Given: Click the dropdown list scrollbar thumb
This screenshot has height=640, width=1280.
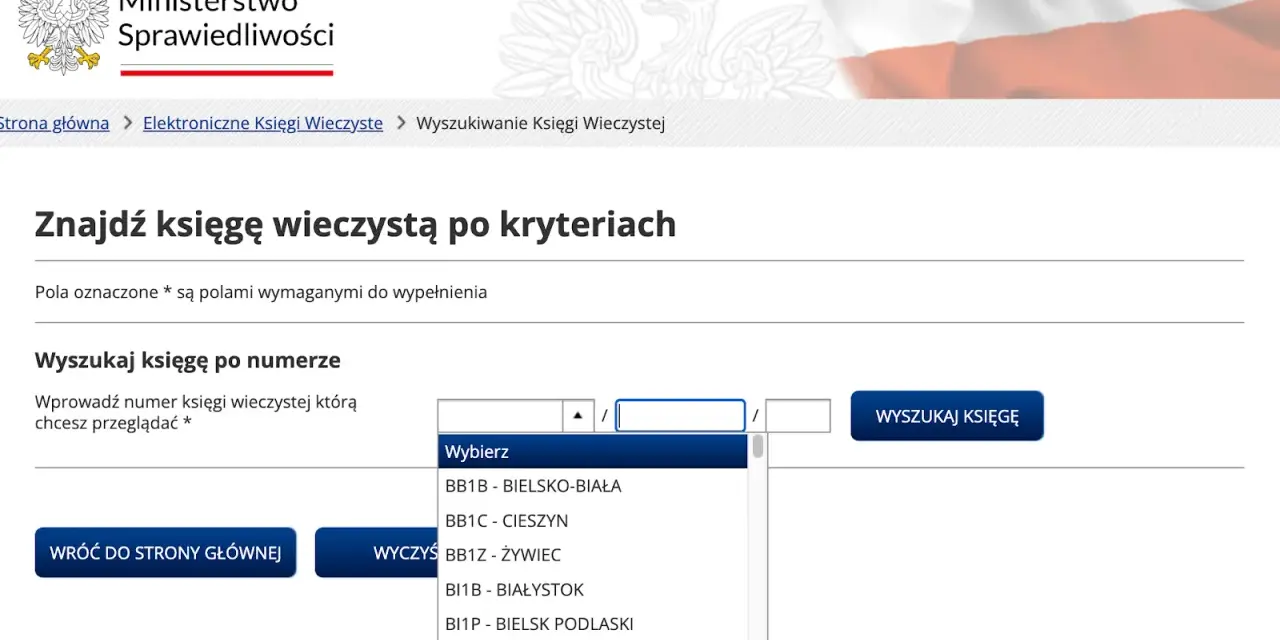Looking at the screenshot, I should 758,446.
